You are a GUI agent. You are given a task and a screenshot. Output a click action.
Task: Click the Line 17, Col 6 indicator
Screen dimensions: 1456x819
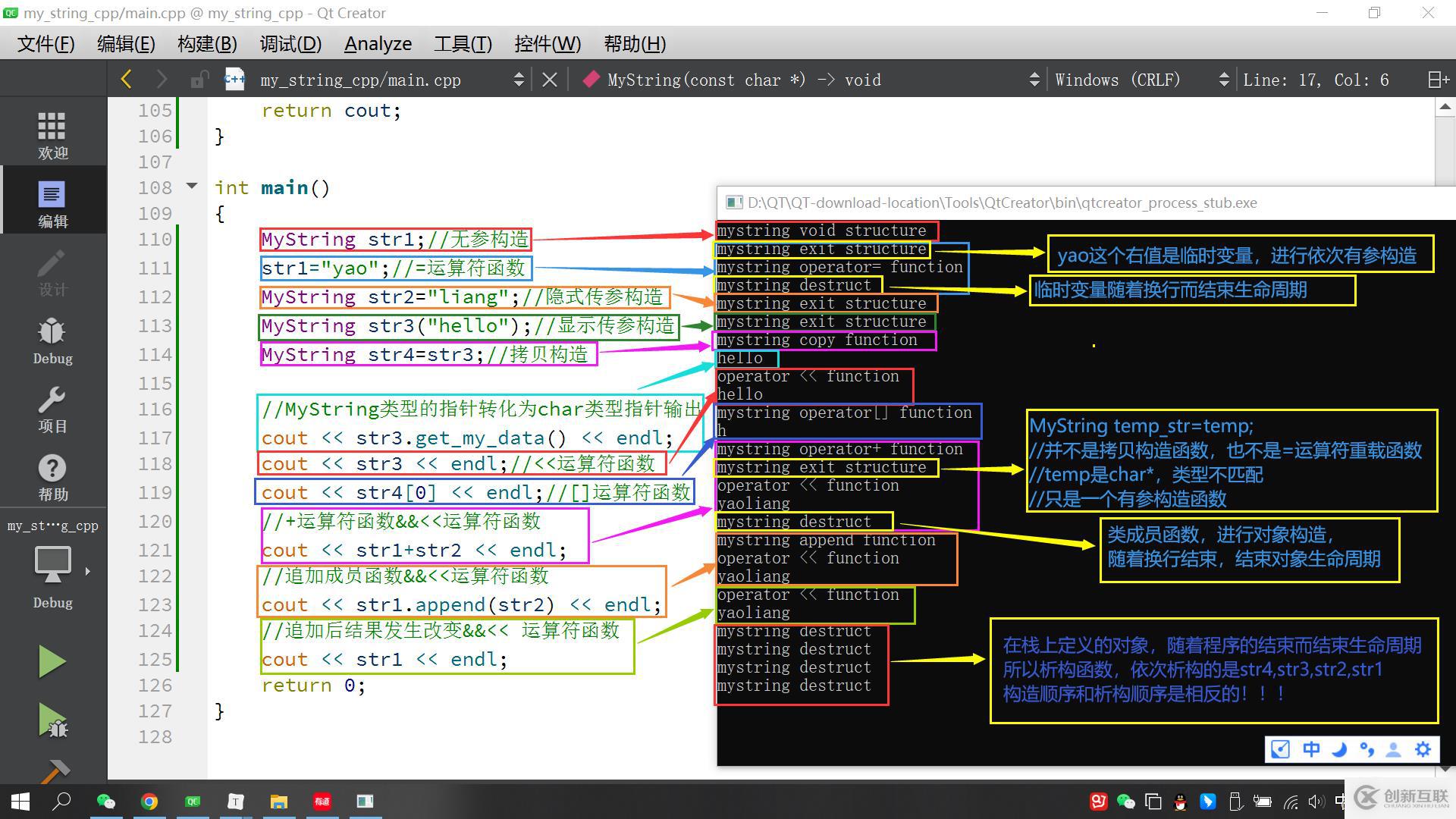click(1316, 80)
